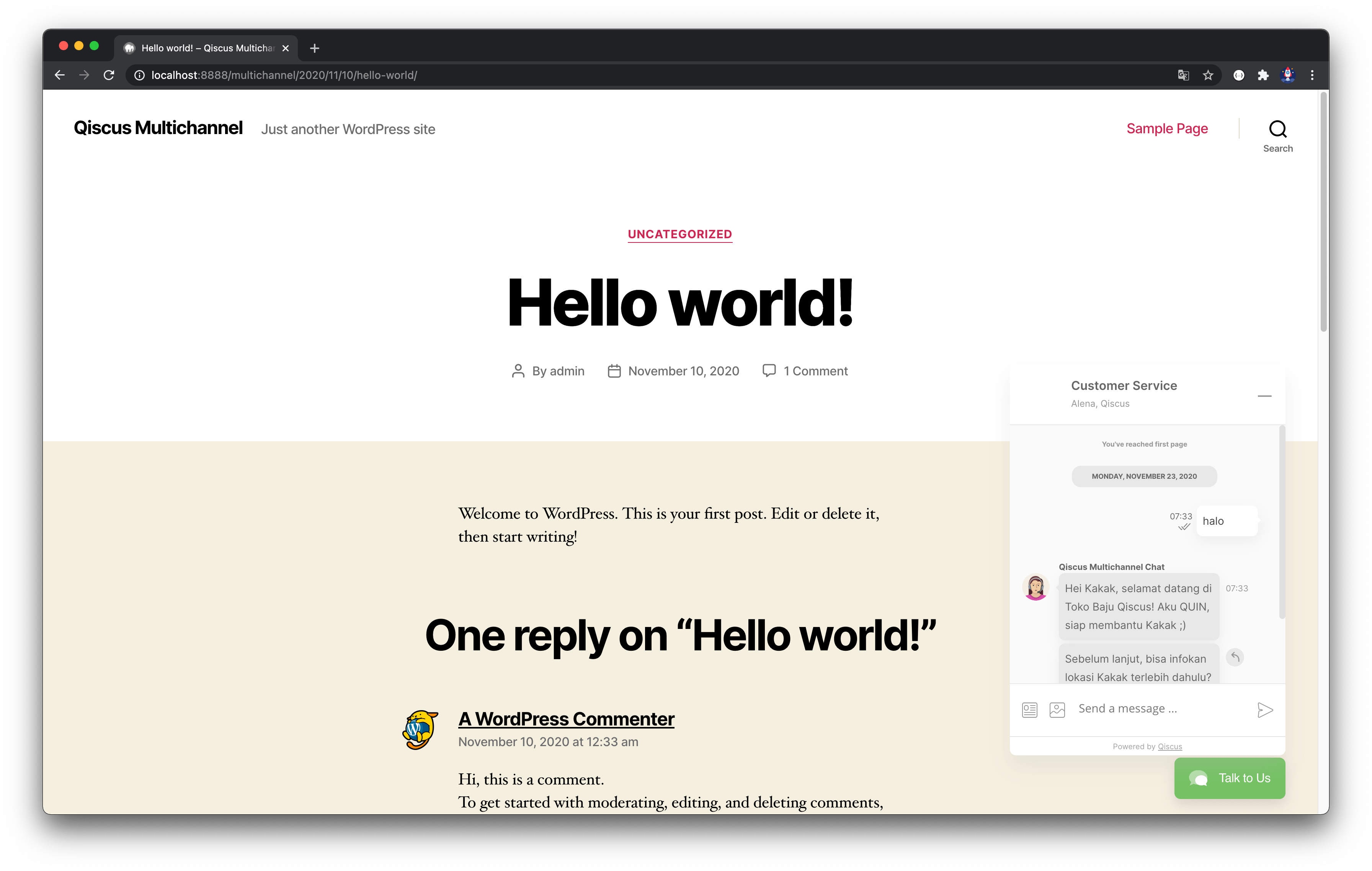Click the round extension icon beside puzzle icon
This screenshot has height=871, width=1372.
tap(1239, 75)
